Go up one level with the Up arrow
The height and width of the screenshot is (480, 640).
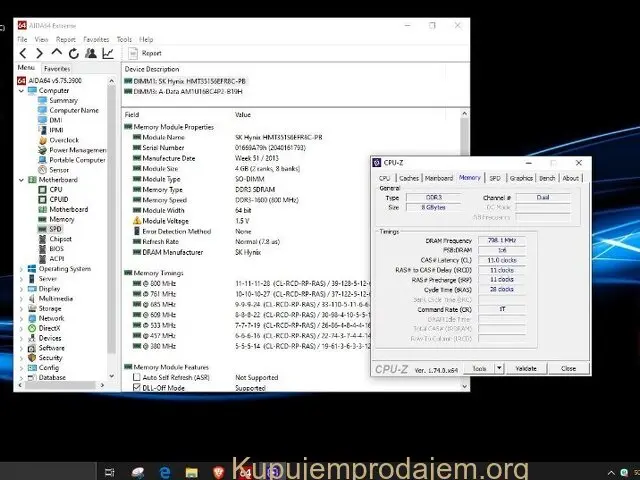(57, 53)
